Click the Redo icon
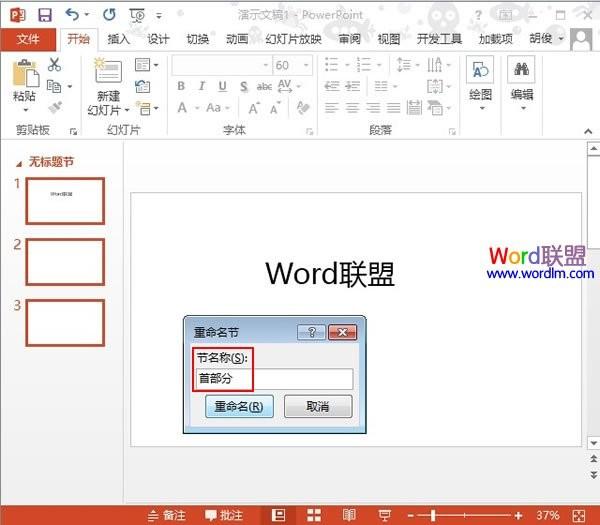 pos(109,15)
